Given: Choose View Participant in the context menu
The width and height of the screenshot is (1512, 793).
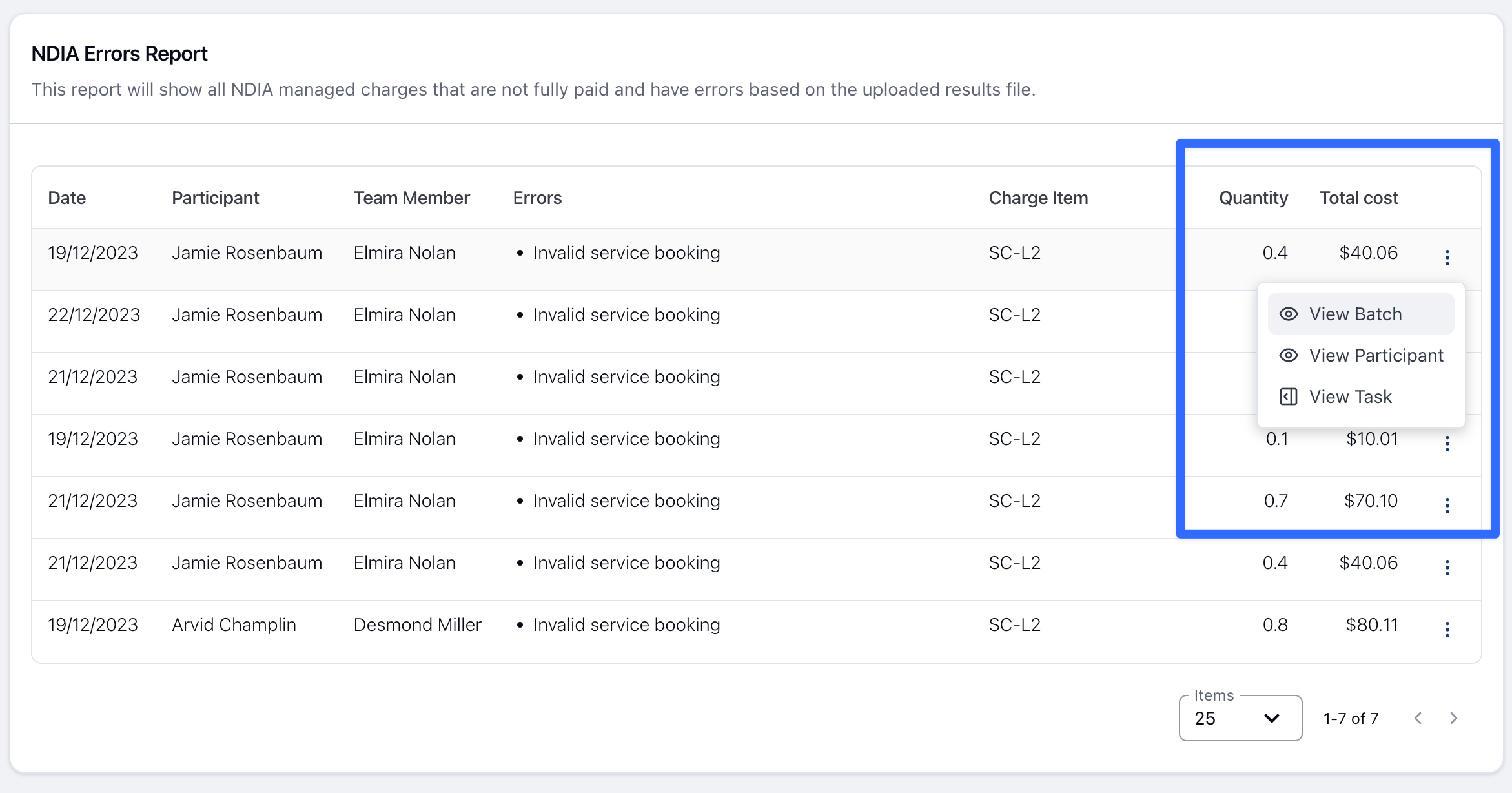Looking at the screenshot, I should 1360,355.
